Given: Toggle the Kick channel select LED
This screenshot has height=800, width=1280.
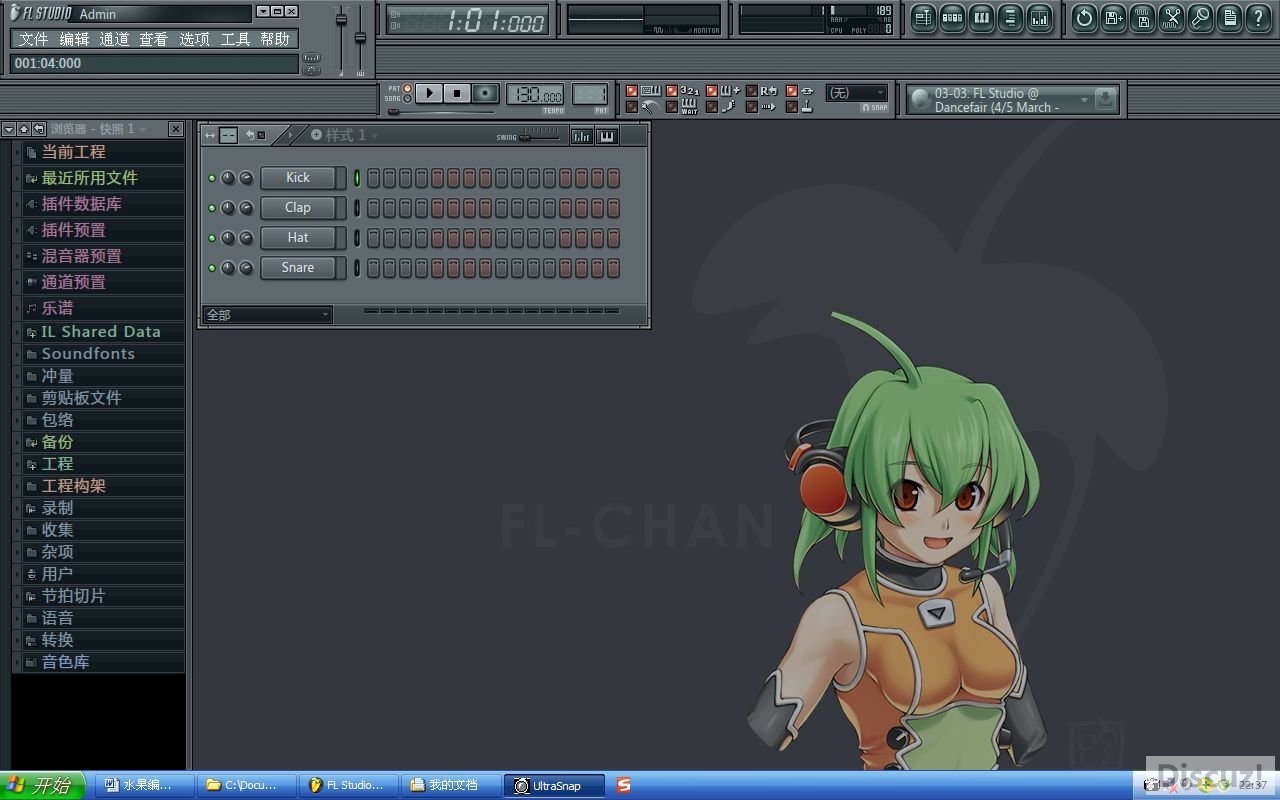Looking at the screenshot, I should click(357, 178).
